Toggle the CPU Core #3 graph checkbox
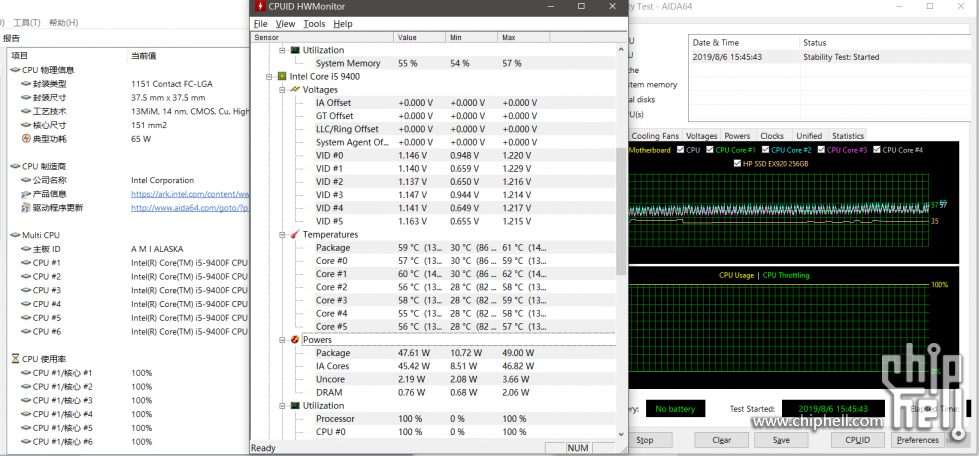This screenshot has width=979, height=456. point(820,150)
